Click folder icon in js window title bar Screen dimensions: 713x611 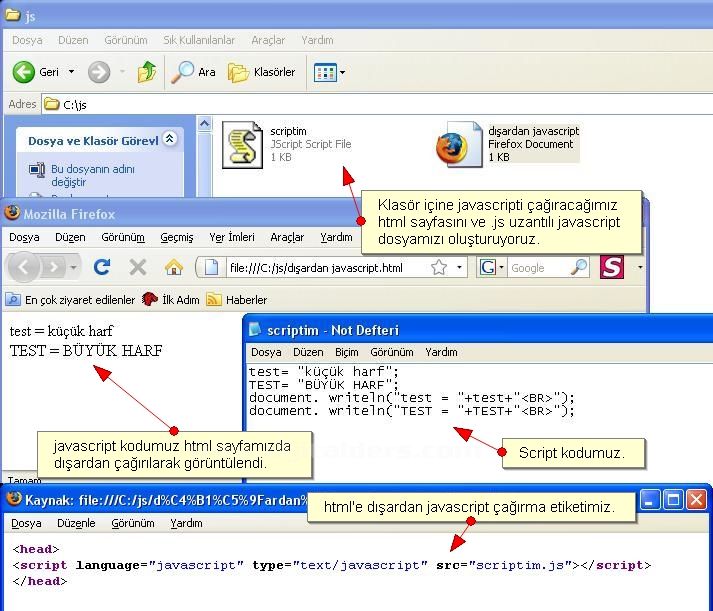click(13, 15)
